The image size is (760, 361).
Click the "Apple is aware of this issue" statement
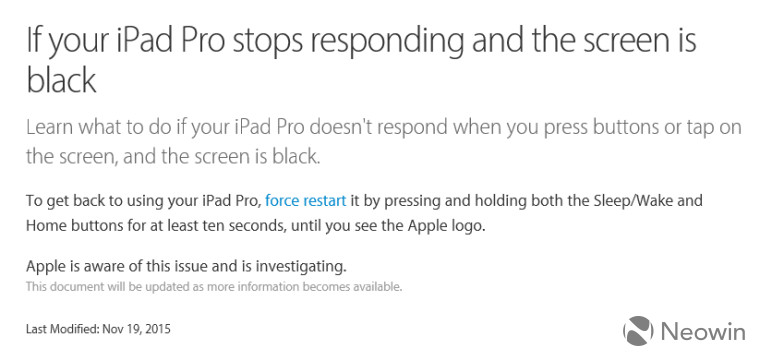118,267
